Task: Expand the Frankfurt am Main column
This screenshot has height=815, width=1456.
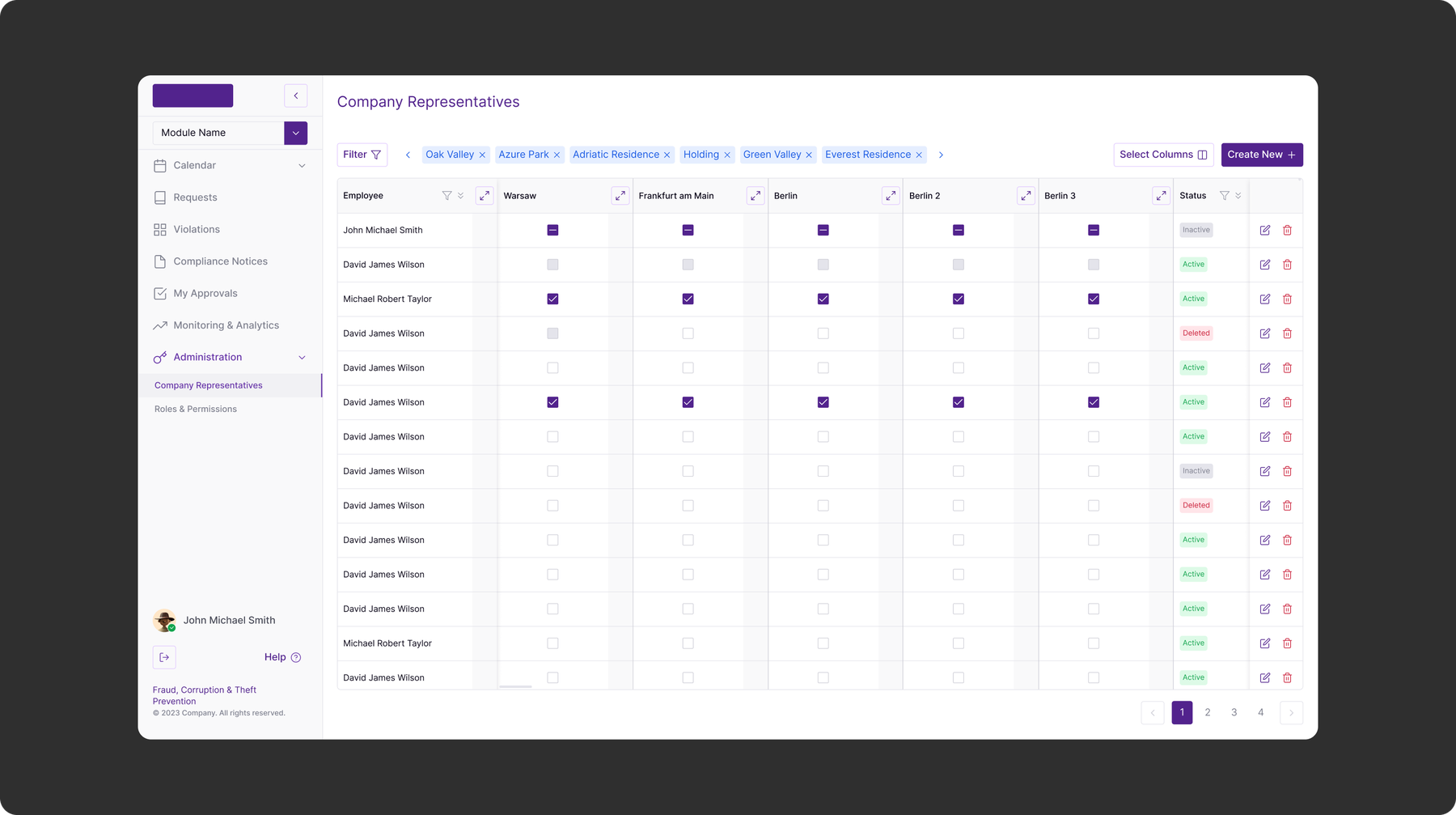Action: 755,196
